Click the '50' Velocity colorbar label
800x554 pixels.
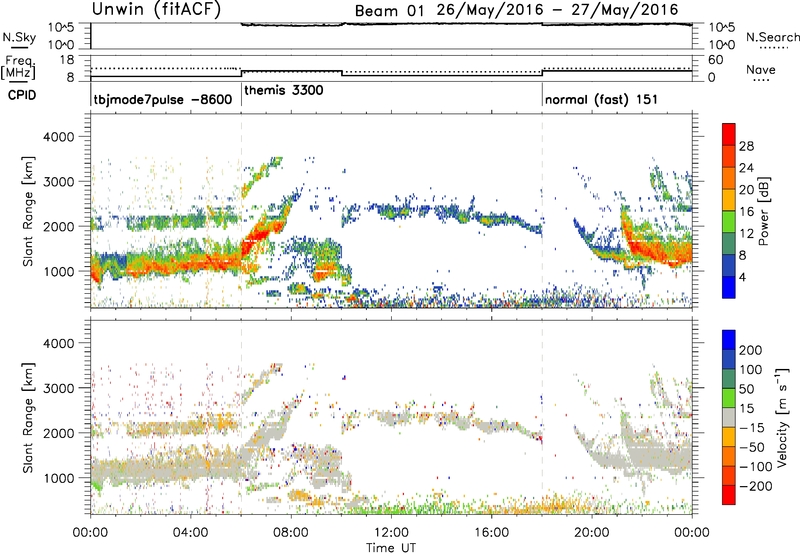(x=747, y=389)
